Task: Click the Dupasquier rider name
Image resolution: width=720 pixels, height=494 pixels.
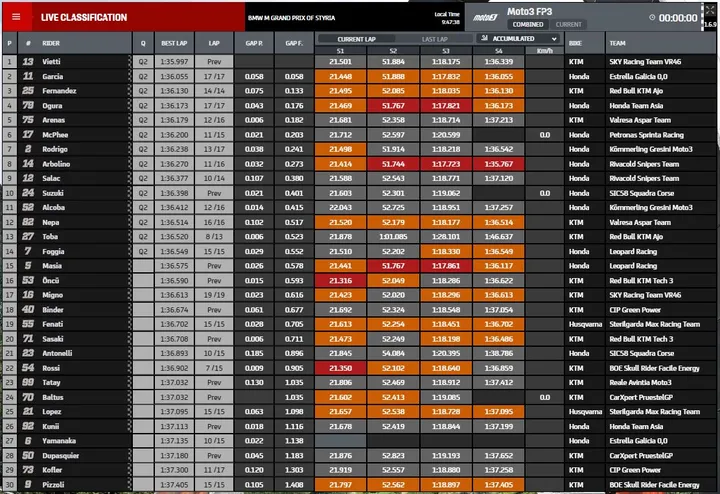Action: click(x=61, y=455)
